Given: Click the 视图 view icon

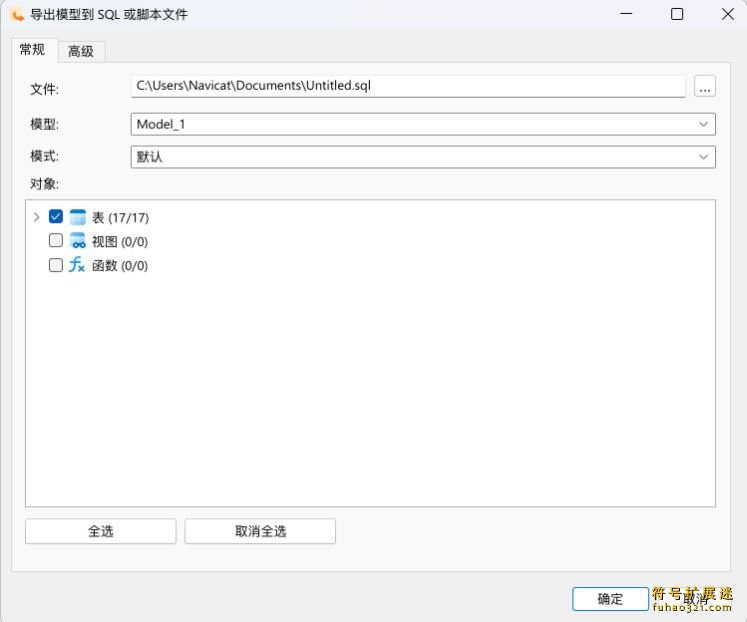Looking at the screenshot, I should pos(78,241).
